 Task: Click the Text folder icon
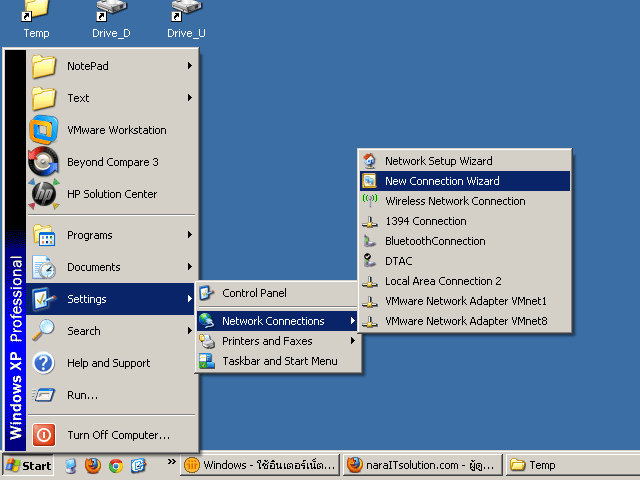pos(44,98)
